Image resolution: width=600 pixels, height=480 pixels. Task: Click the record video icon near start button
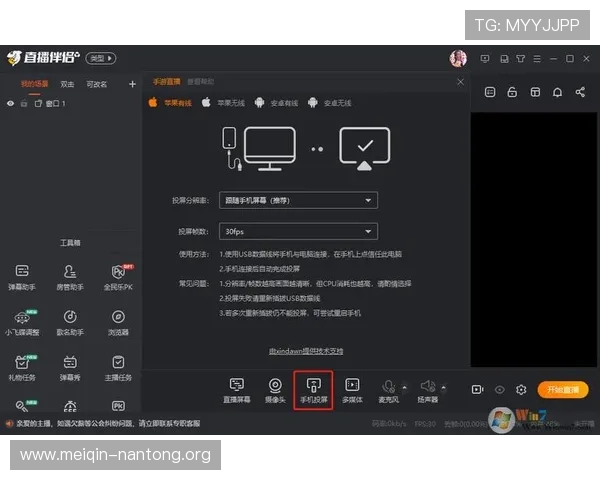pos(477,390)
